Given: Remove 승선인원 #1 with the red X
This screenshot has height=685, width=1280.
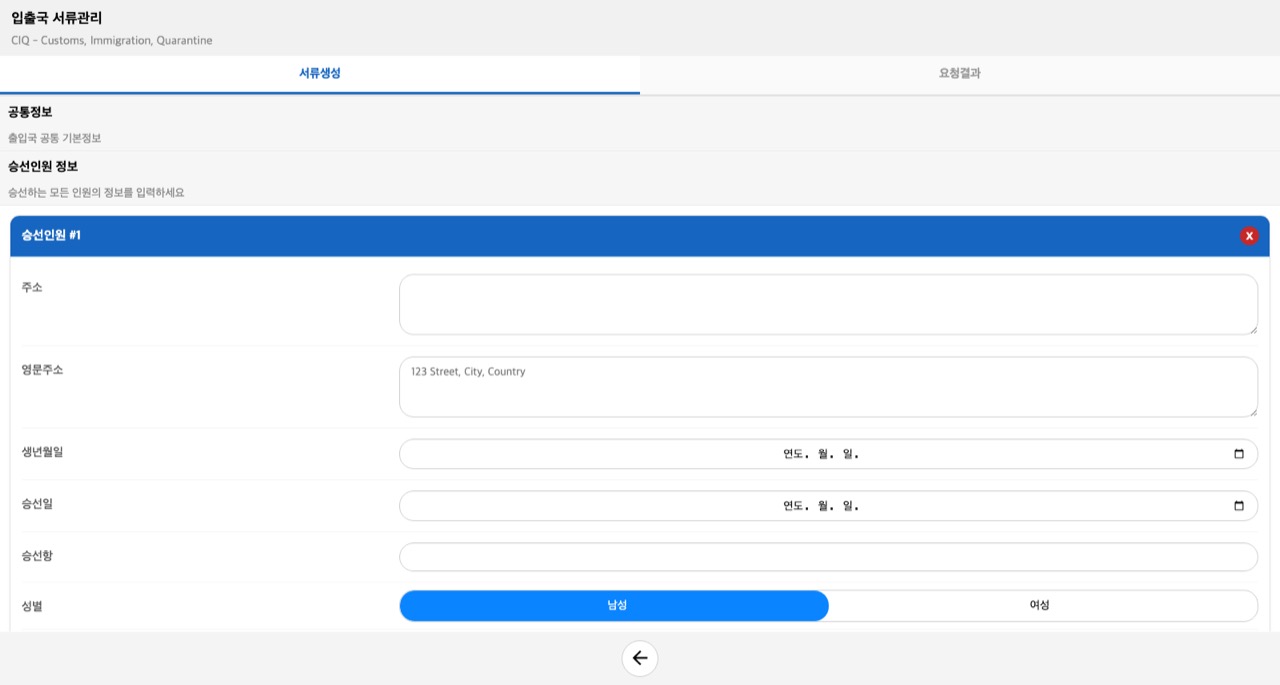Looking at the screenshot, I should 1249,236.
